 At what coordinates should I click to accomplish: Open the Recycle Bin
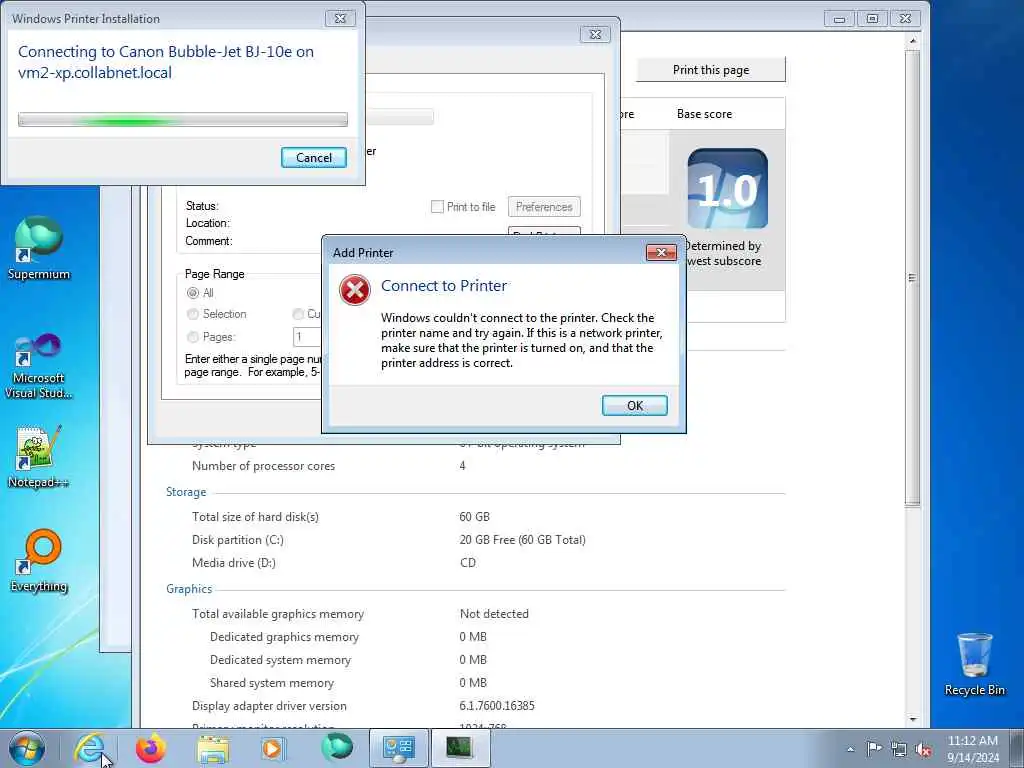click(x=974, y=664)
